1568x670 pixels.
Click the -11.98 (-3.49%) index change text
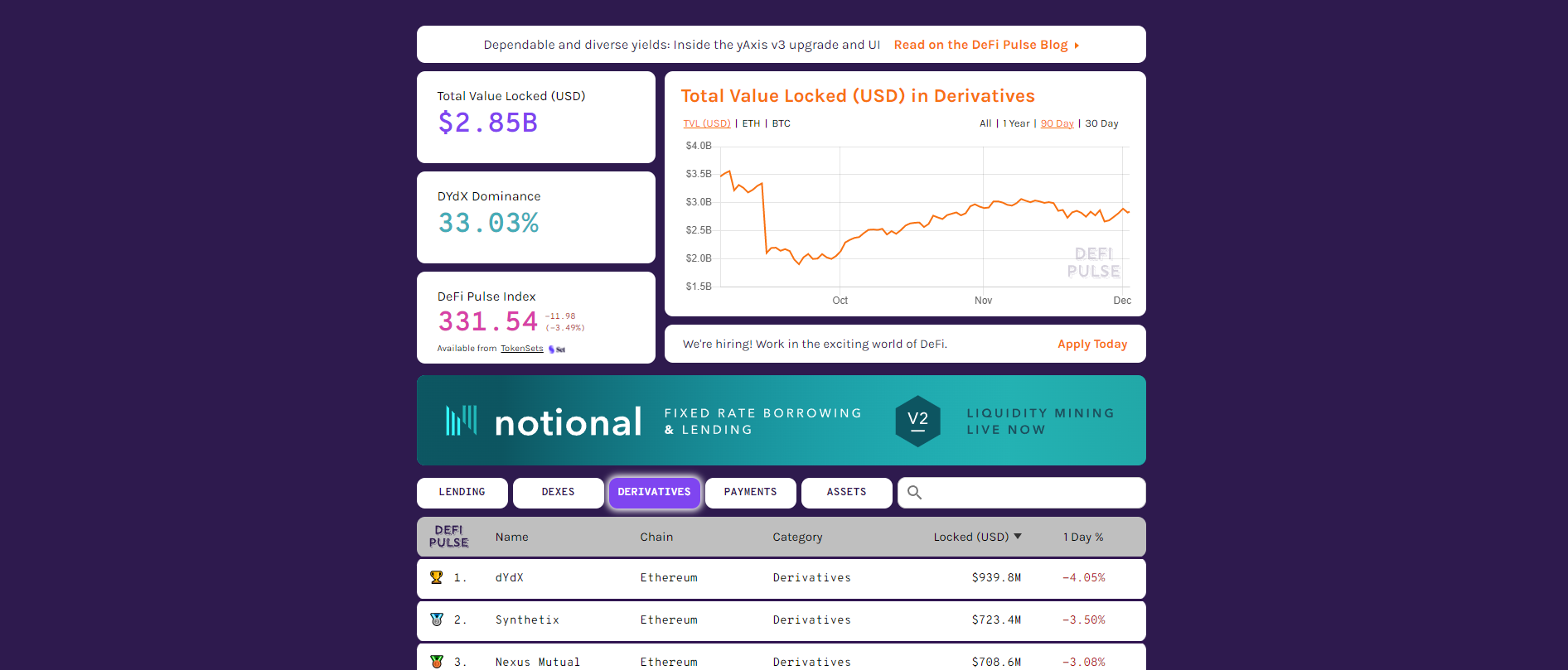(564, 322)
